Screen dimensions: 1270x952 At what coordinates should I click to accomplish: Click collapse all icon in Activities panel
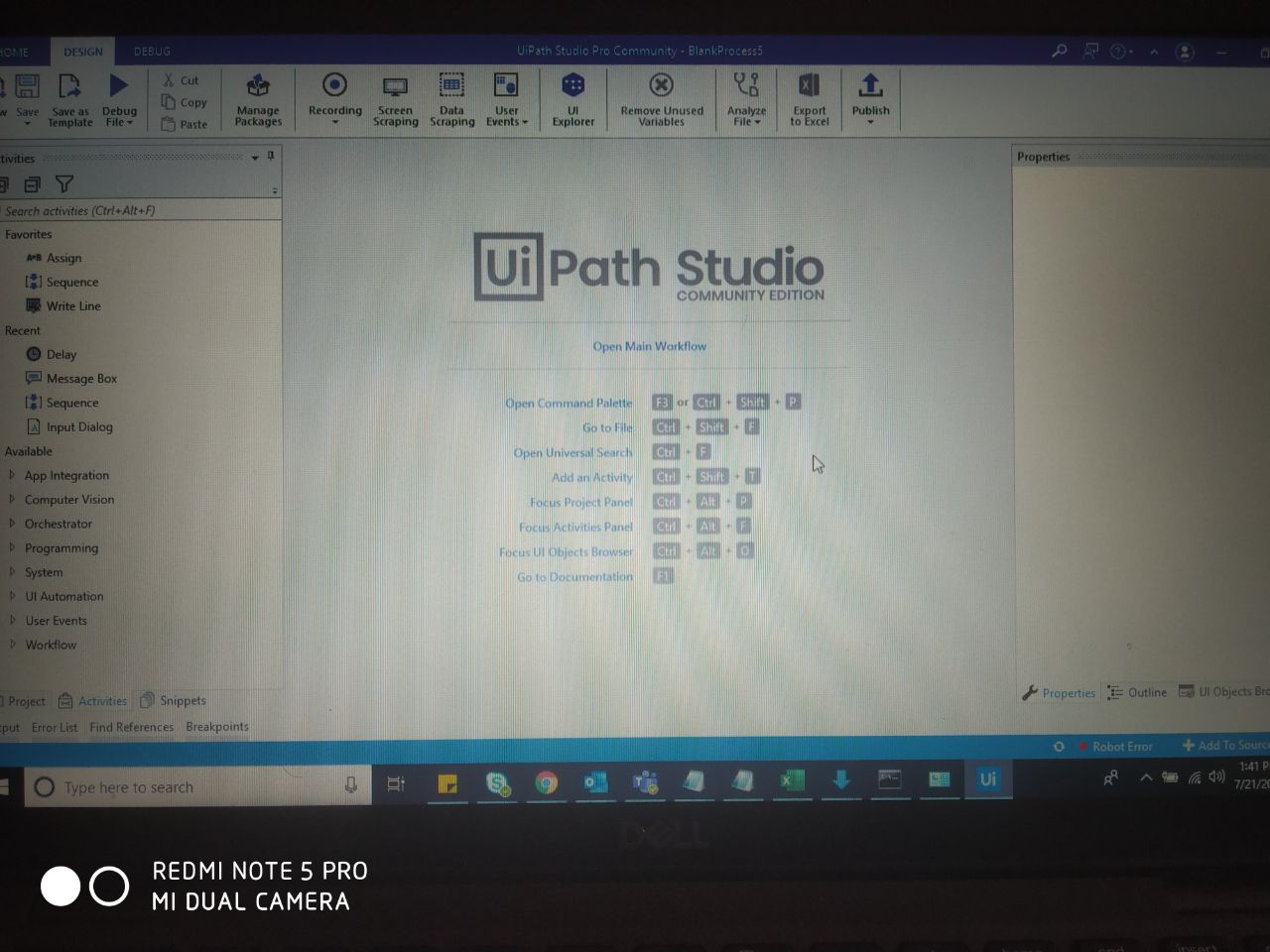click(32, 184)
